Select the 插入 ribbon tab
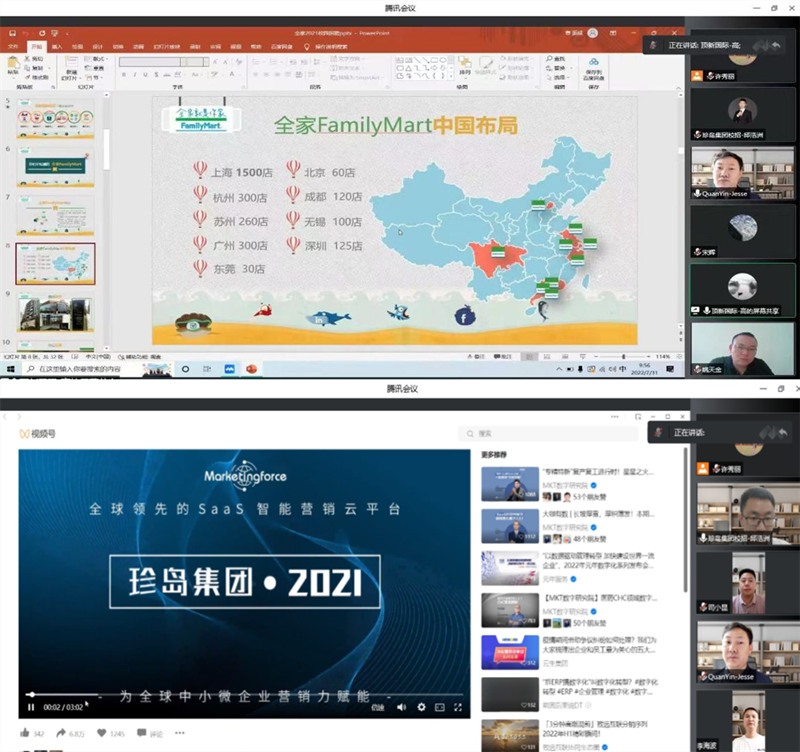Image resolution: width=800 pixels, height=752 pixels. click(x=57, y=46)
